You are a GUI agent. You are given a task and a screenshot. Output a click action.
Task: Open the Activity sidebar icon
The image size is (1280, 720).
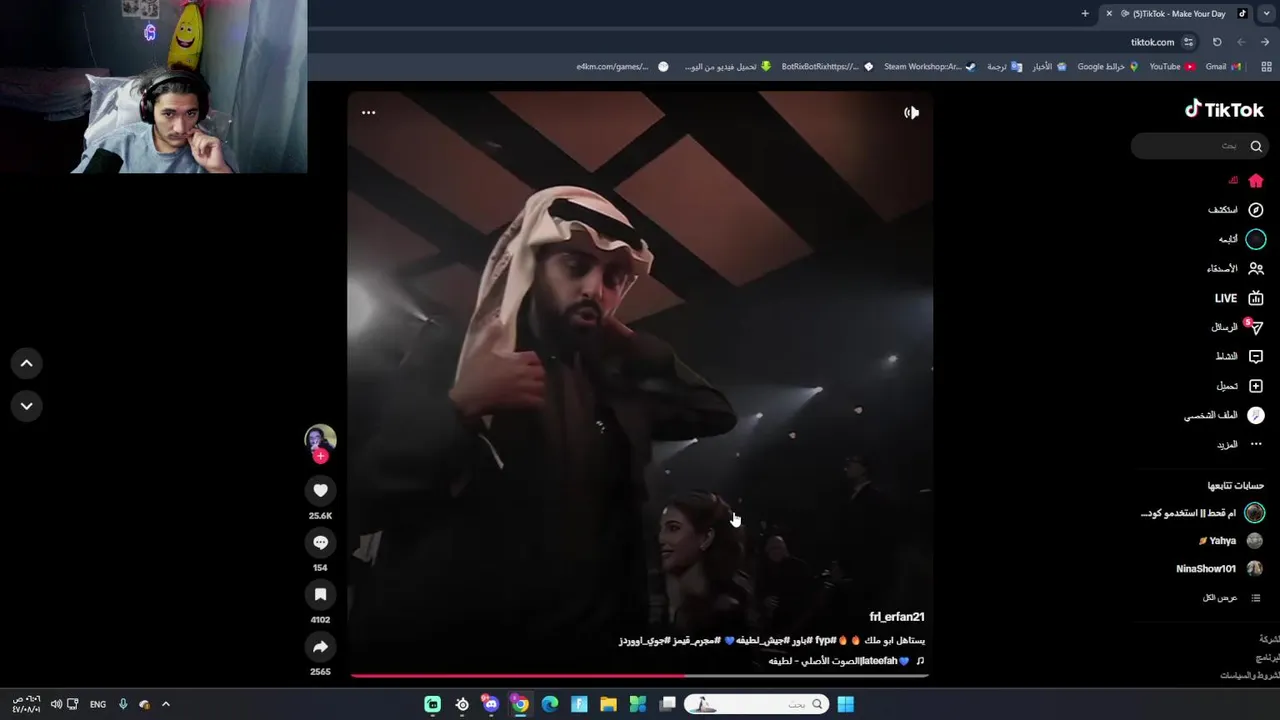pos(1256,356)
